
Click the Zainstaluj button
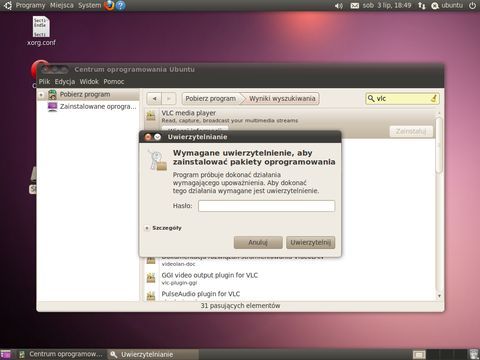tap(411, 131)
